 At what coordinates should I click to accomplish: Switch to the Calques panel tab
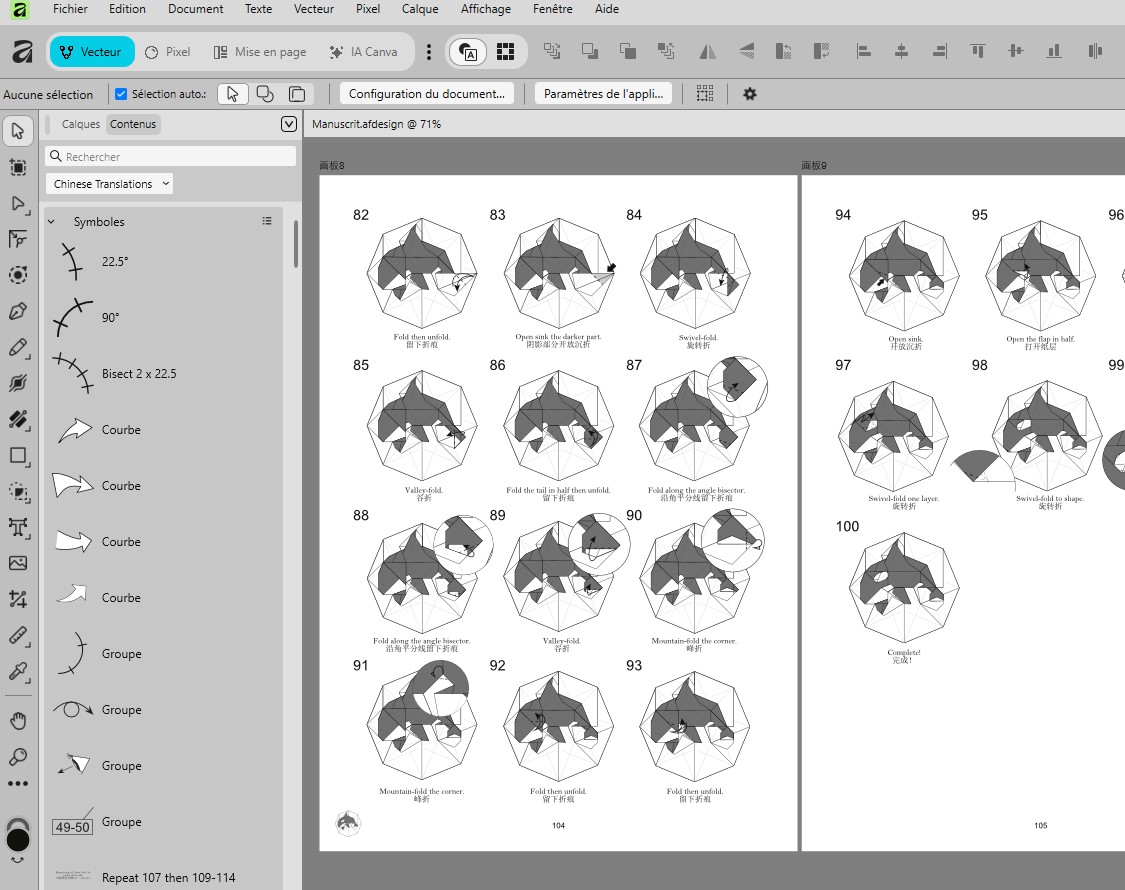point(80,124)
